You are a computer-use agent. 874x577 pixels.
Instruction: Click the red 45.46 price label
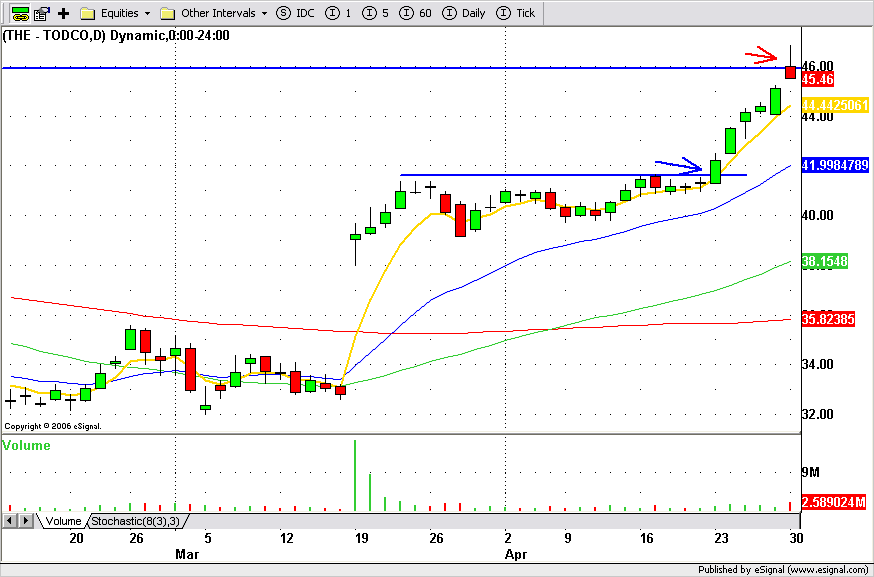tap(817, 80)
